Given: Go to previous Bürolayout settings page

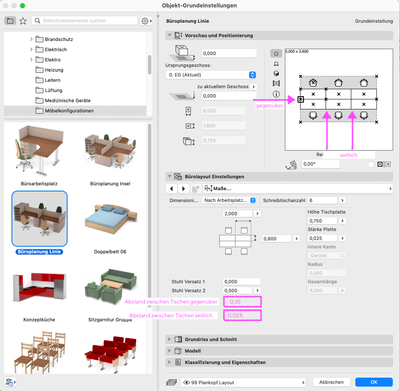Looking at the screenshot, I should pyautogui.click(x=171, y=189).
